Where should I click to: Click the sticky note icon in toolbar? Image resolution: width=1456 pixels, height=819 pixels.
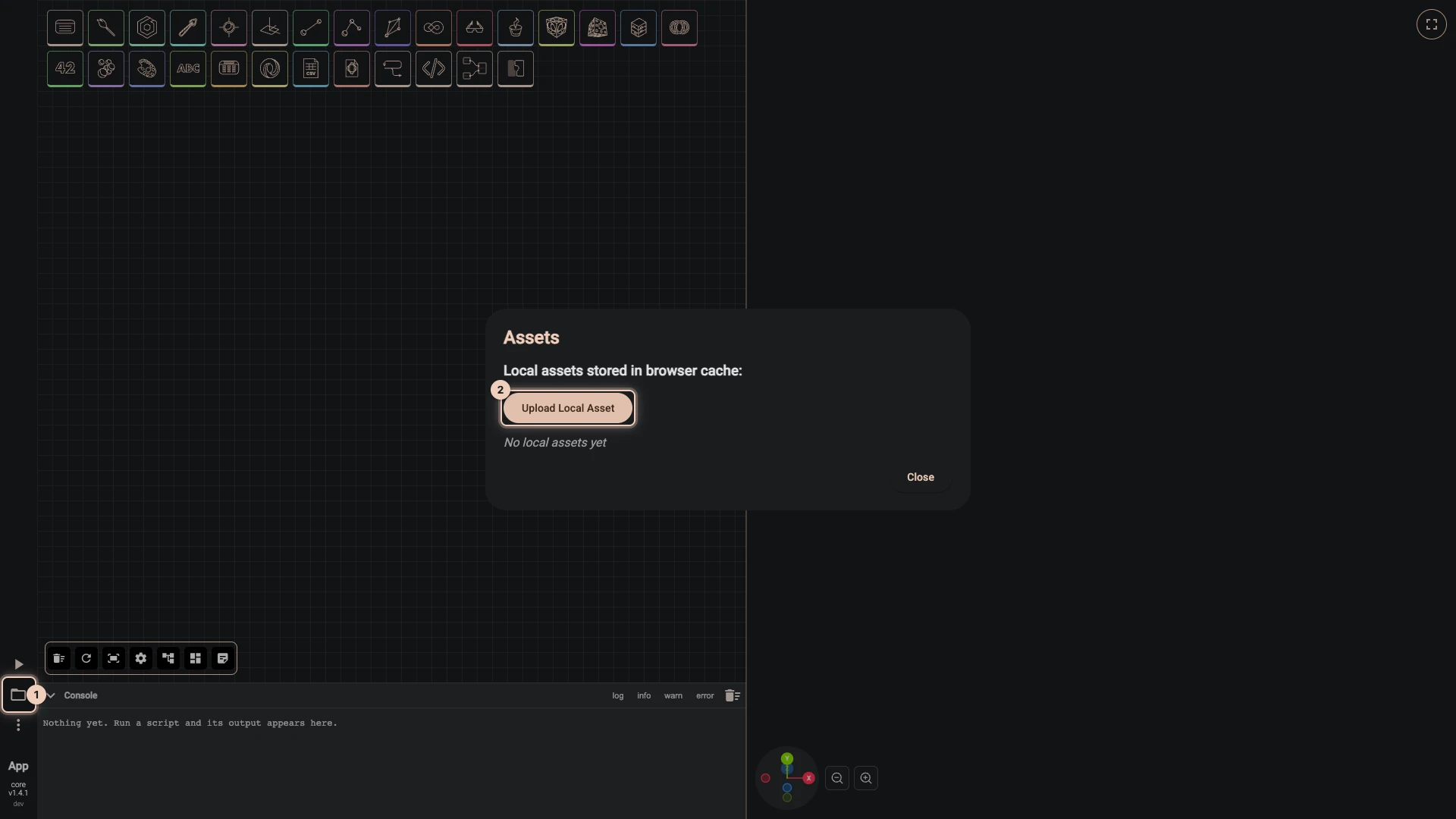coord(223,658)
